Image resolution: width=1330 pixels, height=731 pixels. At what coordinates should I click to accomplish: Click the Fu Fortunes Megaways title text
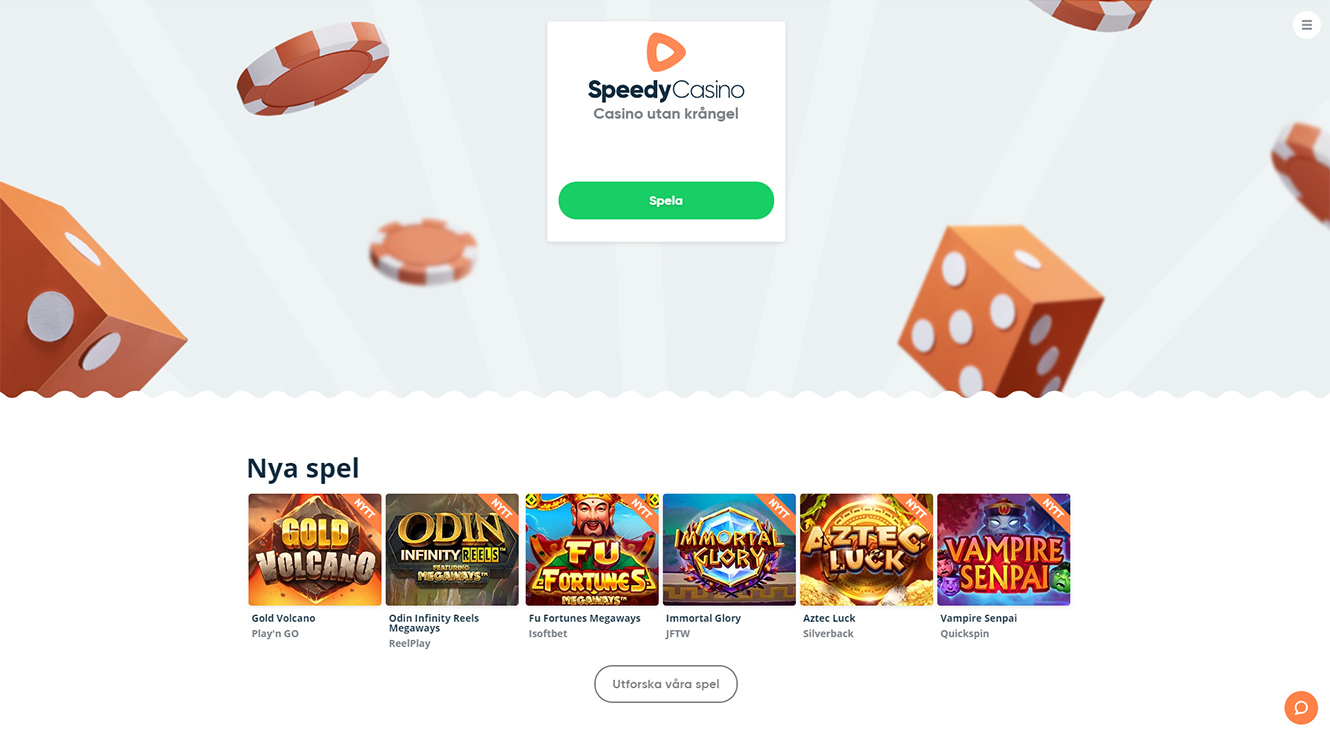click(x=585, y=618)
